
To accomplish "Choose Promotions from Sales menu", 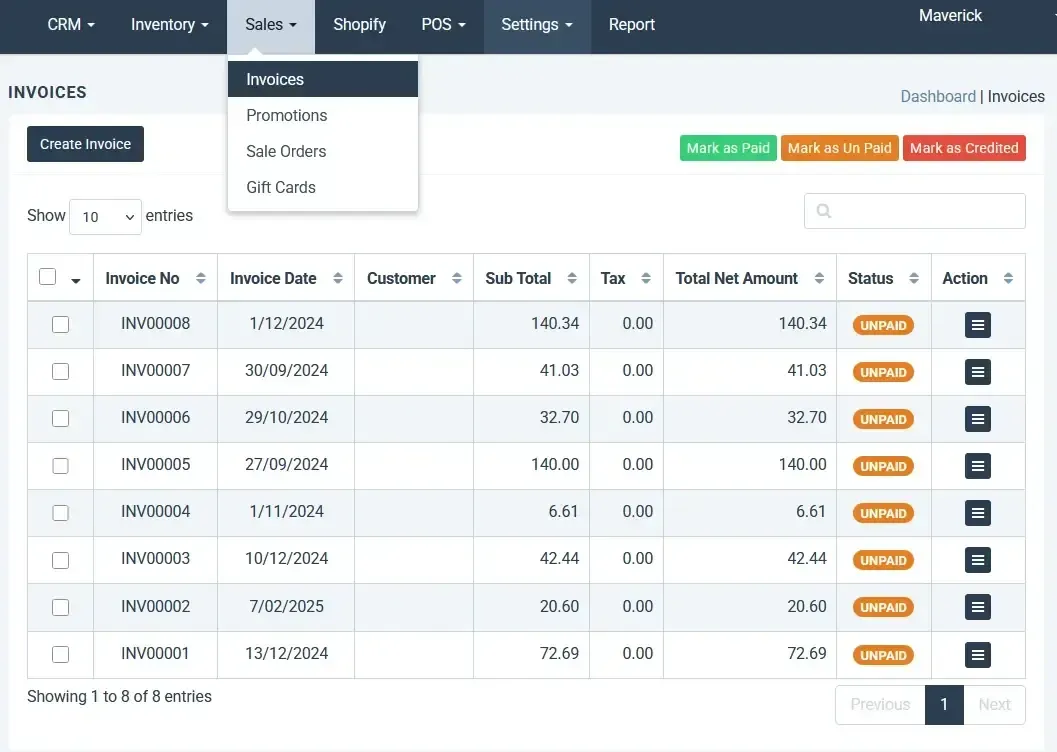I will (x=323, y=115).
